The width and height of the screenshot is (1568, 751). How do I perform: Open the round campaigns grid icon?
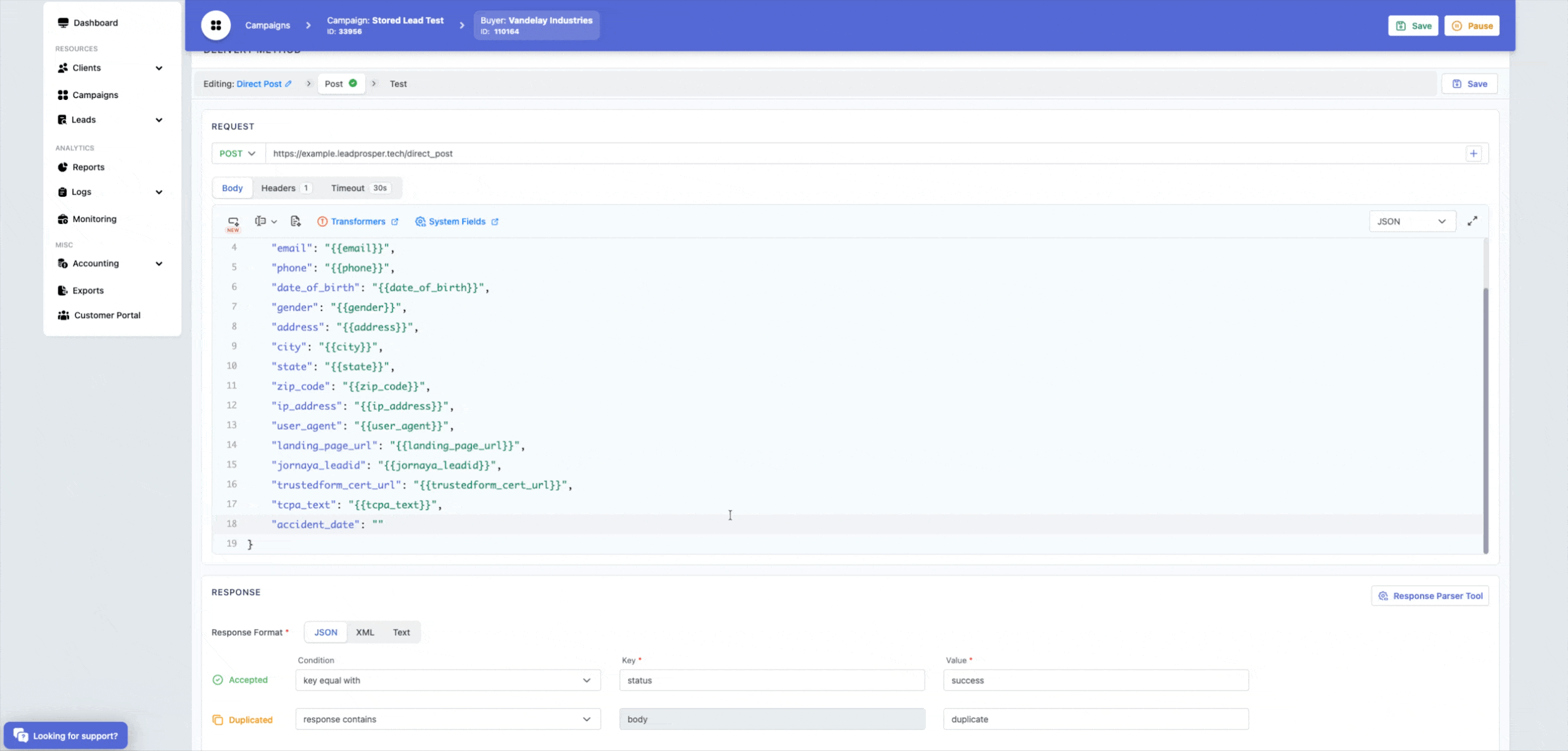click(216, 25)
